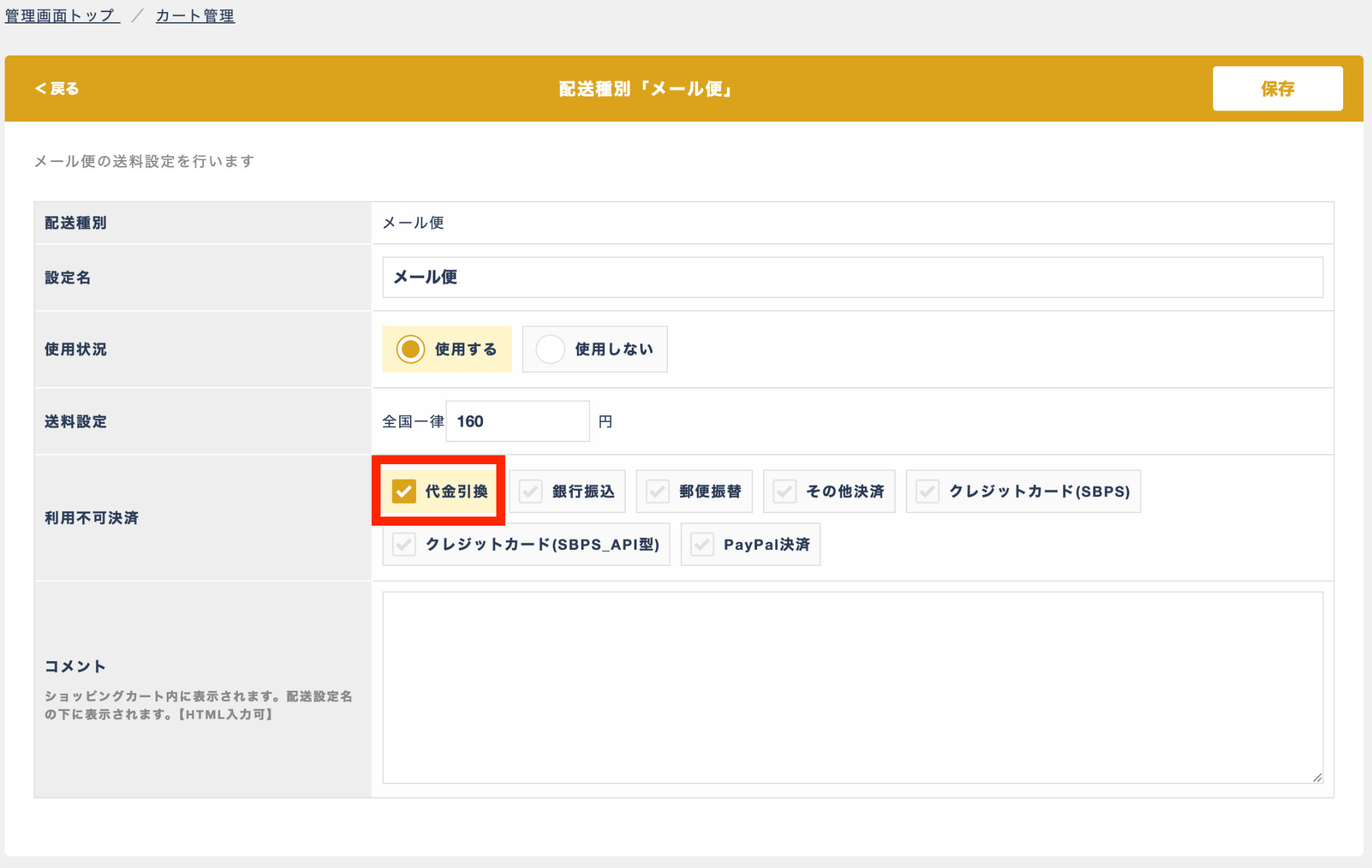The image size is (1372, 868).
Task: Check the クレジットカード(SBPS_API型) checkbox
Action: pos(526,545)
